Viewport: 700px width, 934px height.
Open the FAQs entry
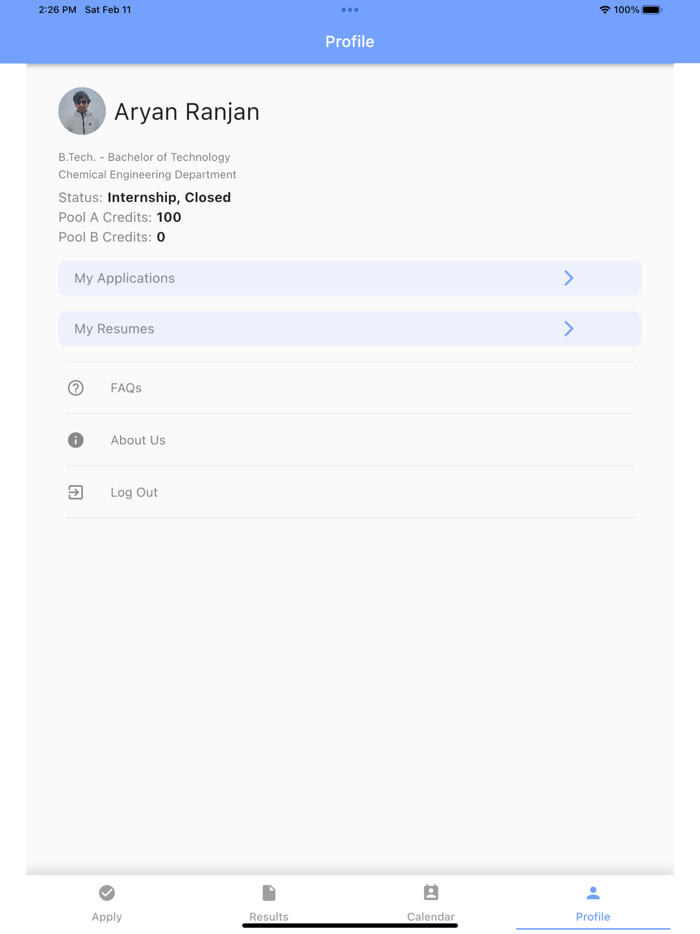pyautogui.click(x=126, y=388)
